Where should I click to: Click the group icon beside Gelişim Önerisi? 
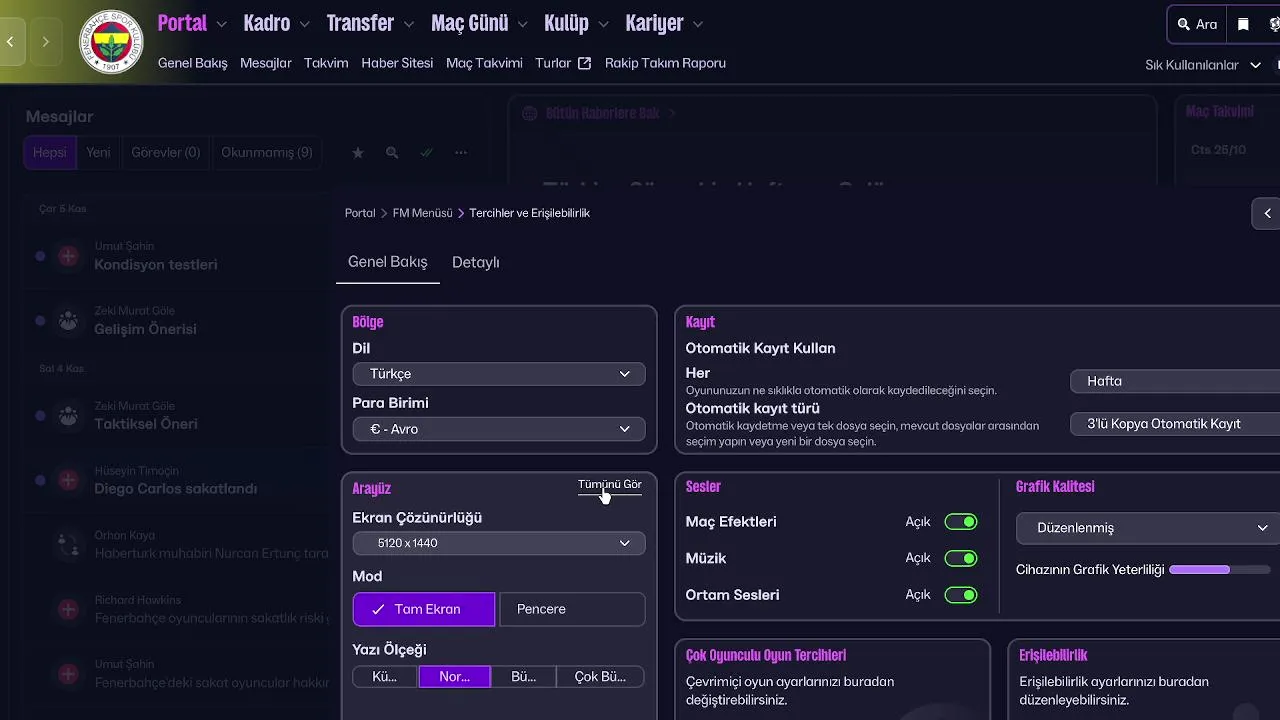tap(68, 321)
